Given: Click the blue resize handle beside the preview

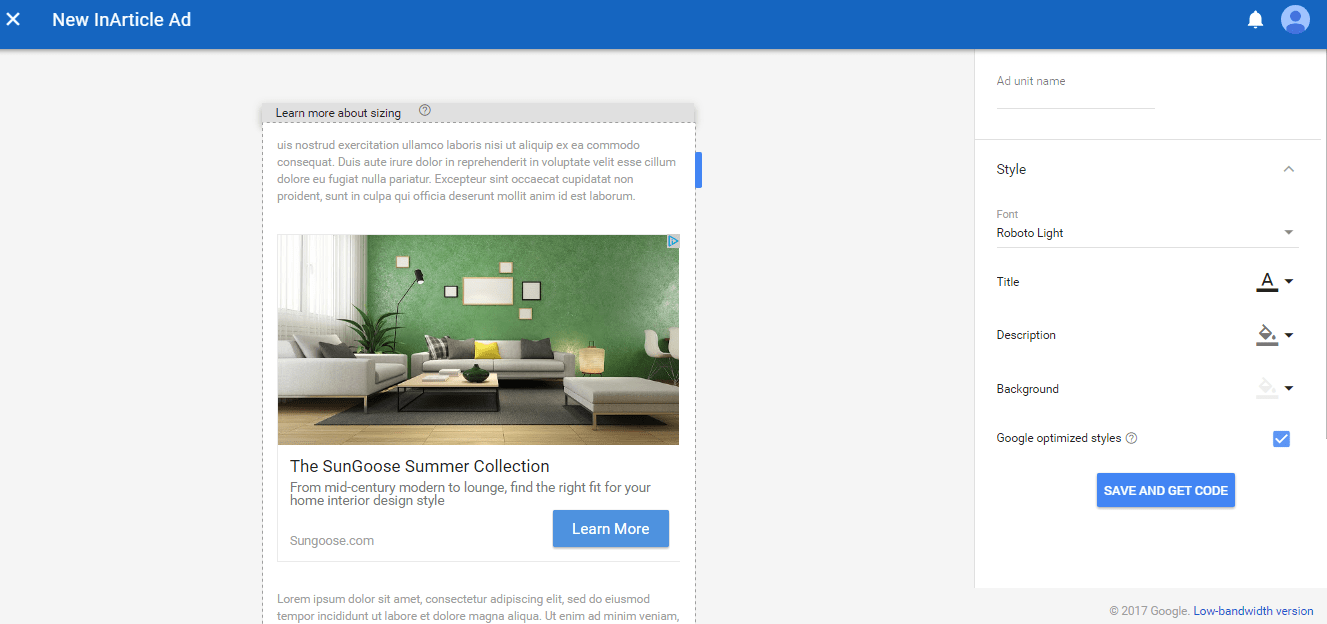Looking at the screenshot, I should pyautogui.click(x=698, y=170).
